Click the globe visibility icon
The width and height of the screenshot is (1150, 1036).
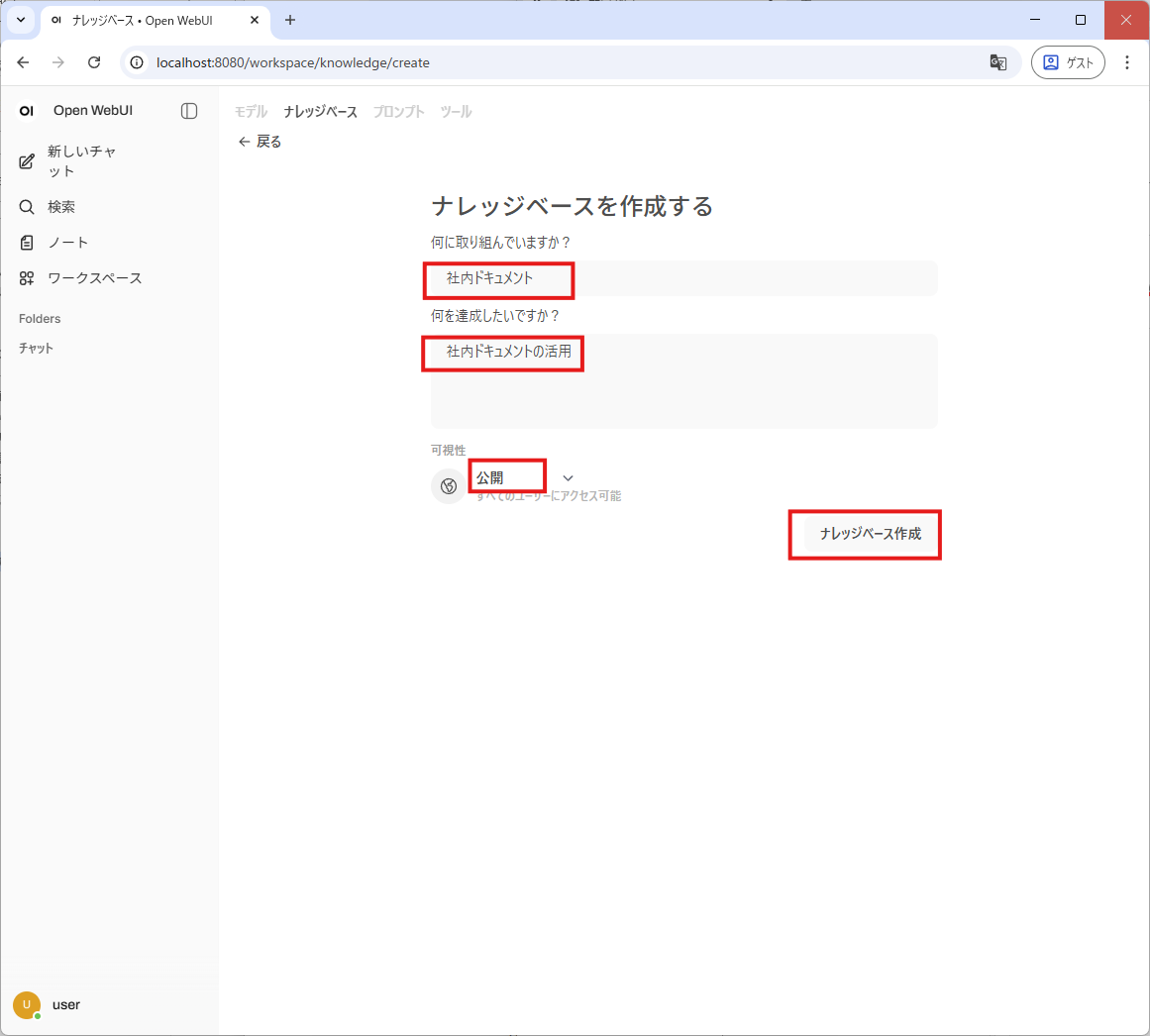click(449, 486)
